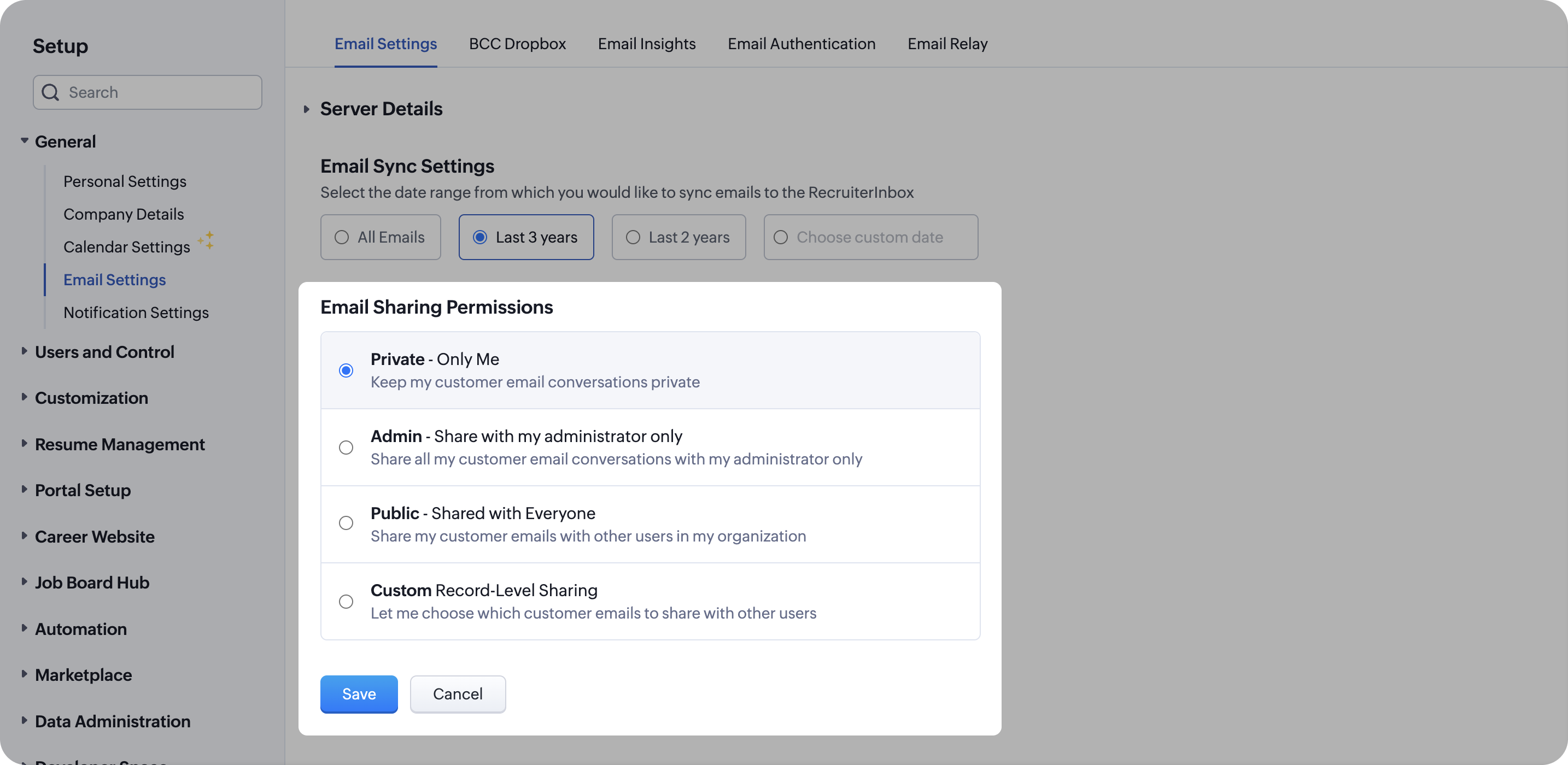Open the Email Authentication tab
This screenshot has width=1568, height=765.
click(x=801, y=44)
